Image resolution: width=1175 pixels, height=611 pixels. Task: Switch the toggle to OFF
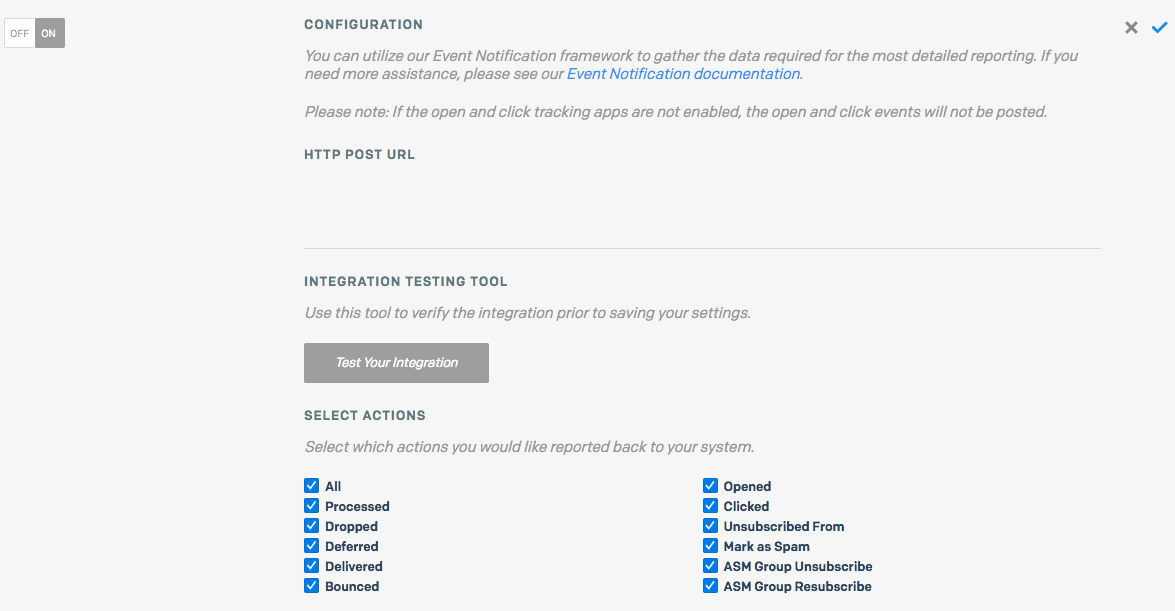coord(20,33)
